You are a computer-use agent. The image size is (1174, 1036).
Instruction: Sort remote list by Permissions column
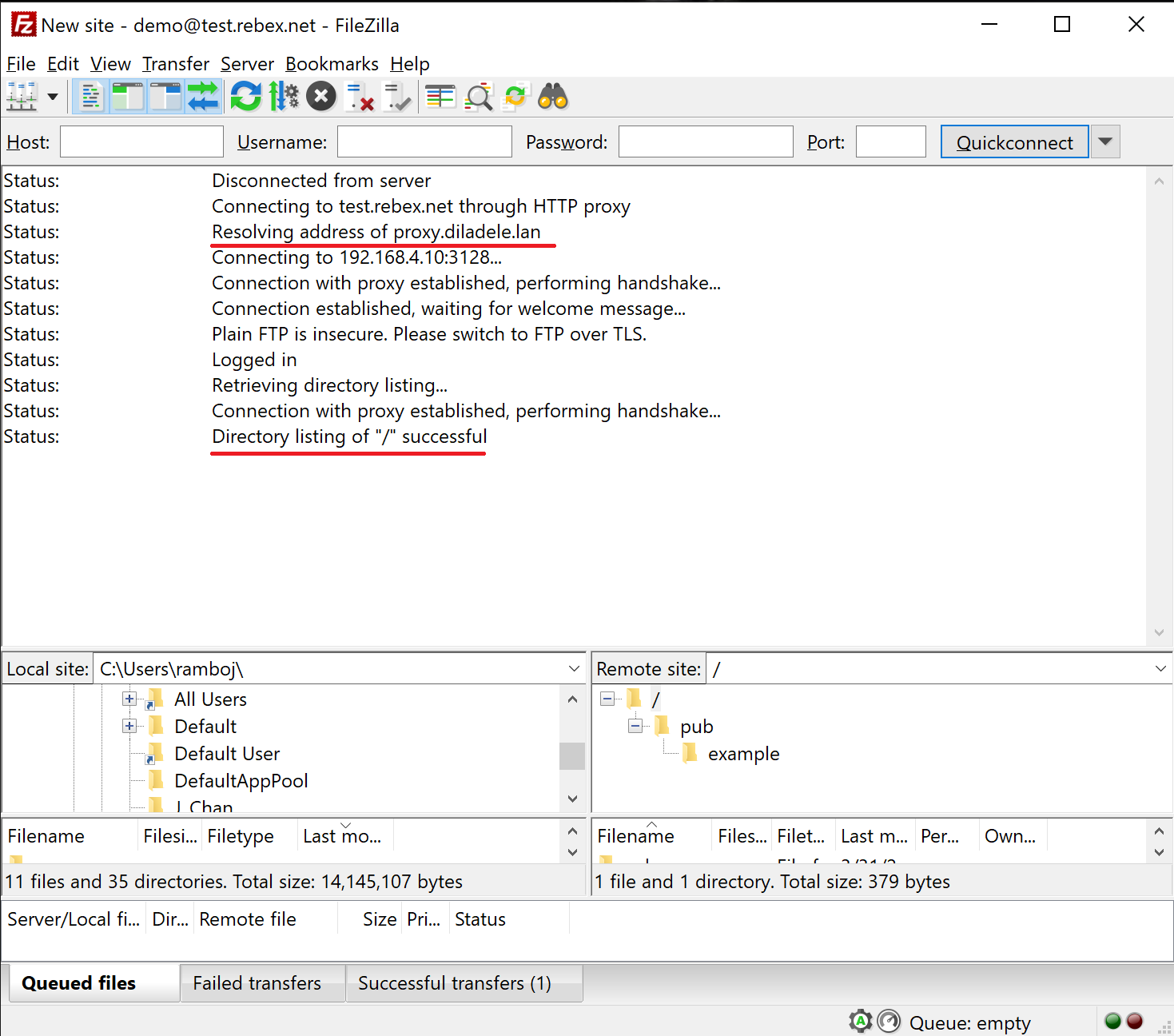tap(947, 836)
